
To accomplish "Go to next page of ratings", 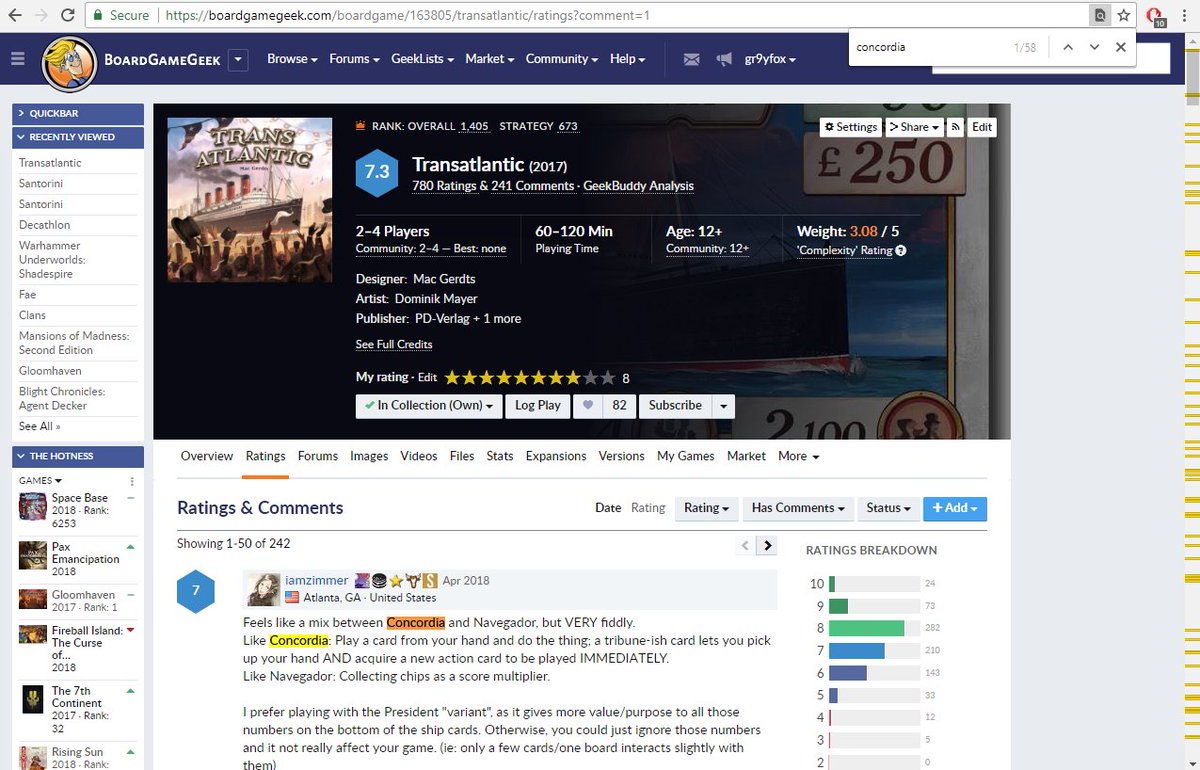I will coord(767,545).
